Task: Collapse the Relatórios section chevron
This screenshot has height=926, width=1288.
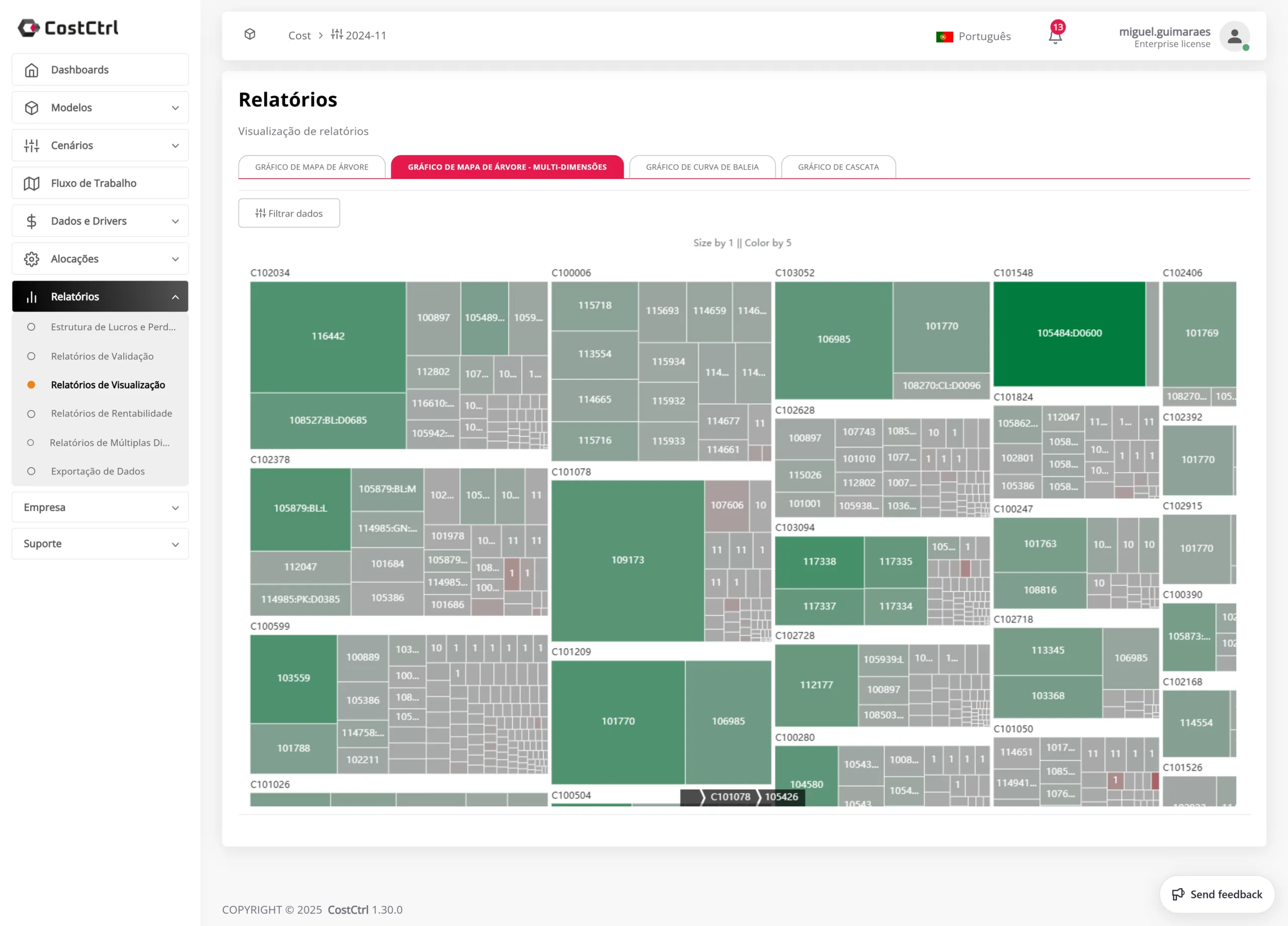Action: 176,296
